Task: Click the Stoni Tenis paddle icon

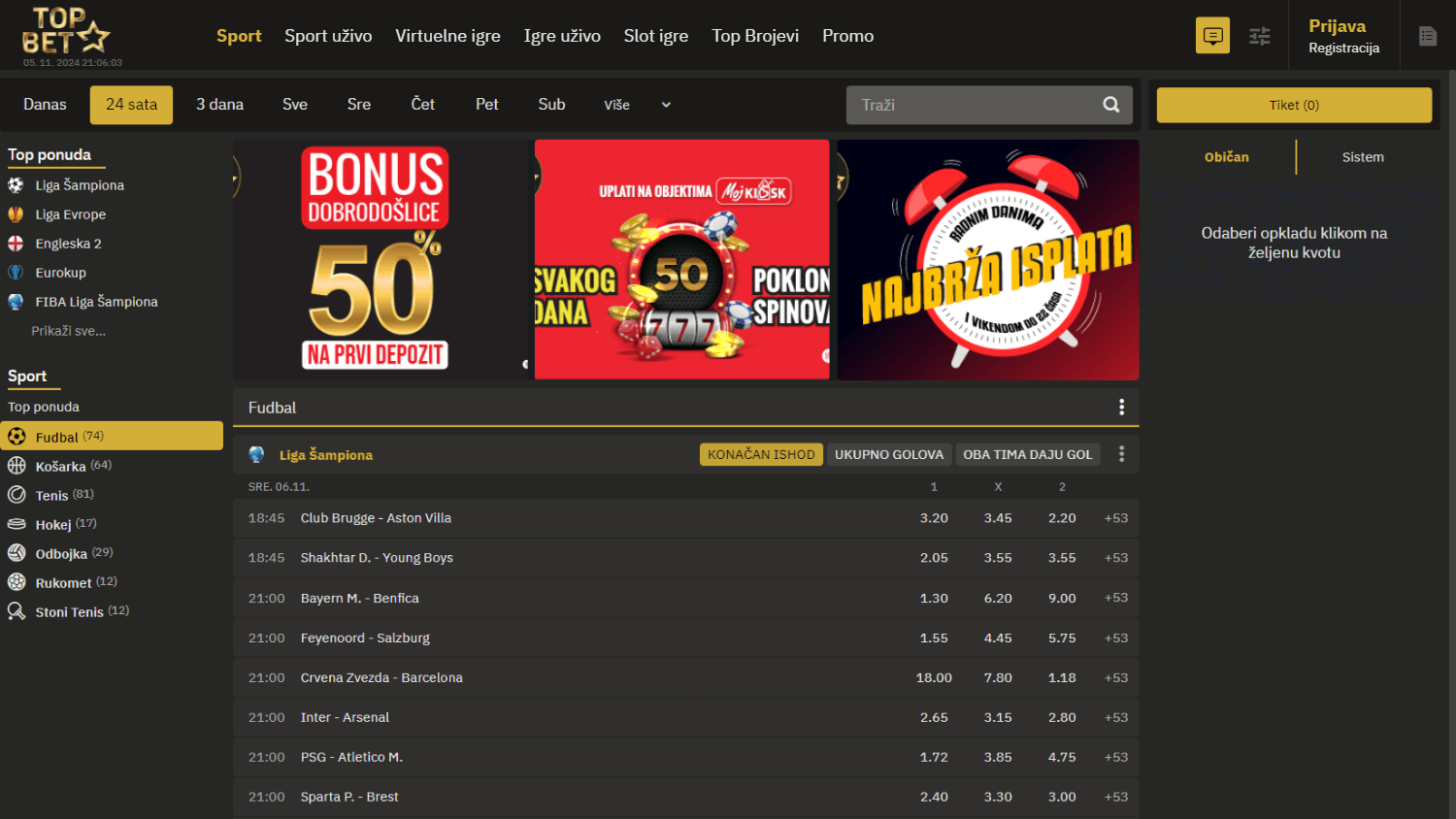Action: pyautogui.click(x=17, y=611)
